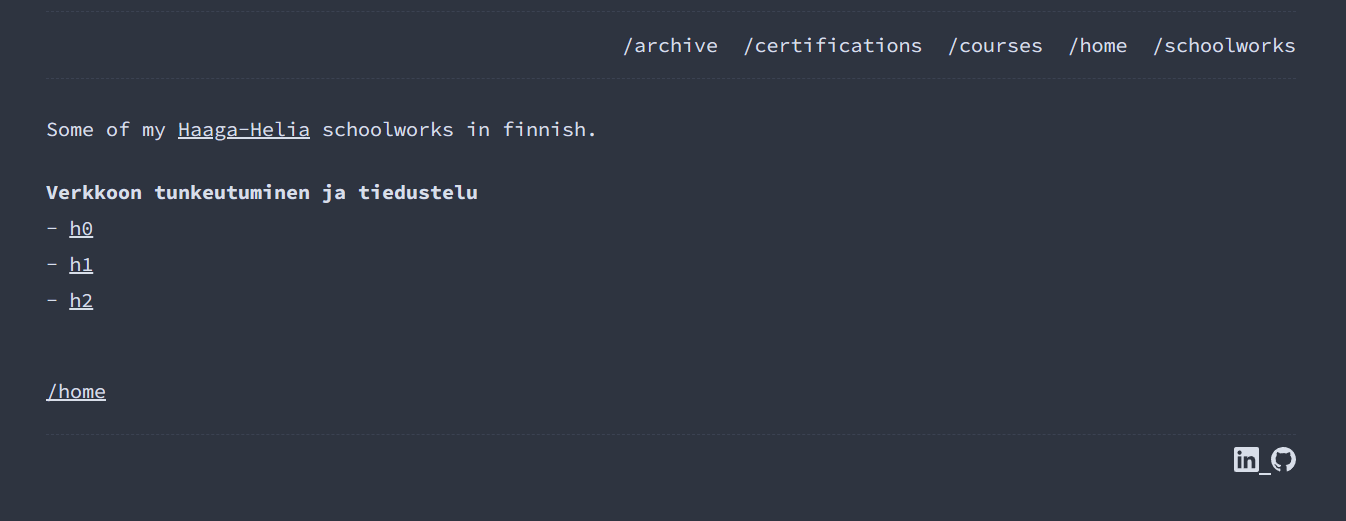The image size is (1346, 521).
Task: Open the h1 schoolwork link
Action: click(x=81, y=265)
